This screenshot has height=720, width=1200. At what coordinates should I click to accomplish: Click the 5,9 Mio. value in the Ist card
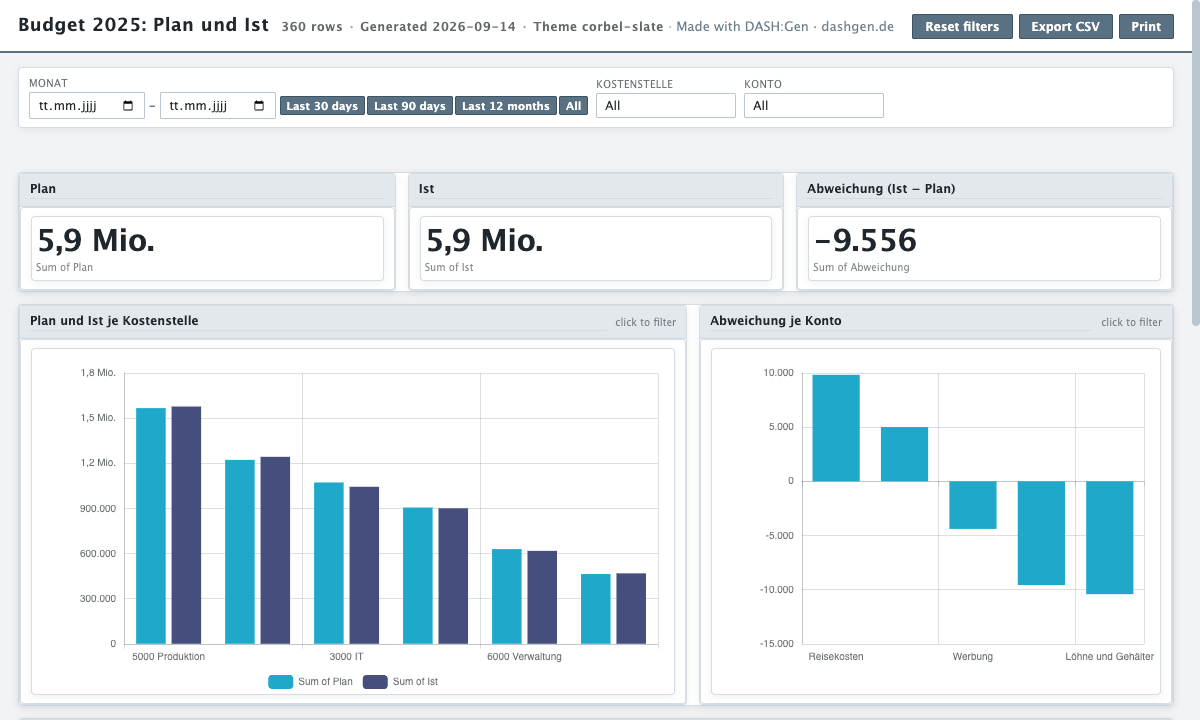point(485,240)
